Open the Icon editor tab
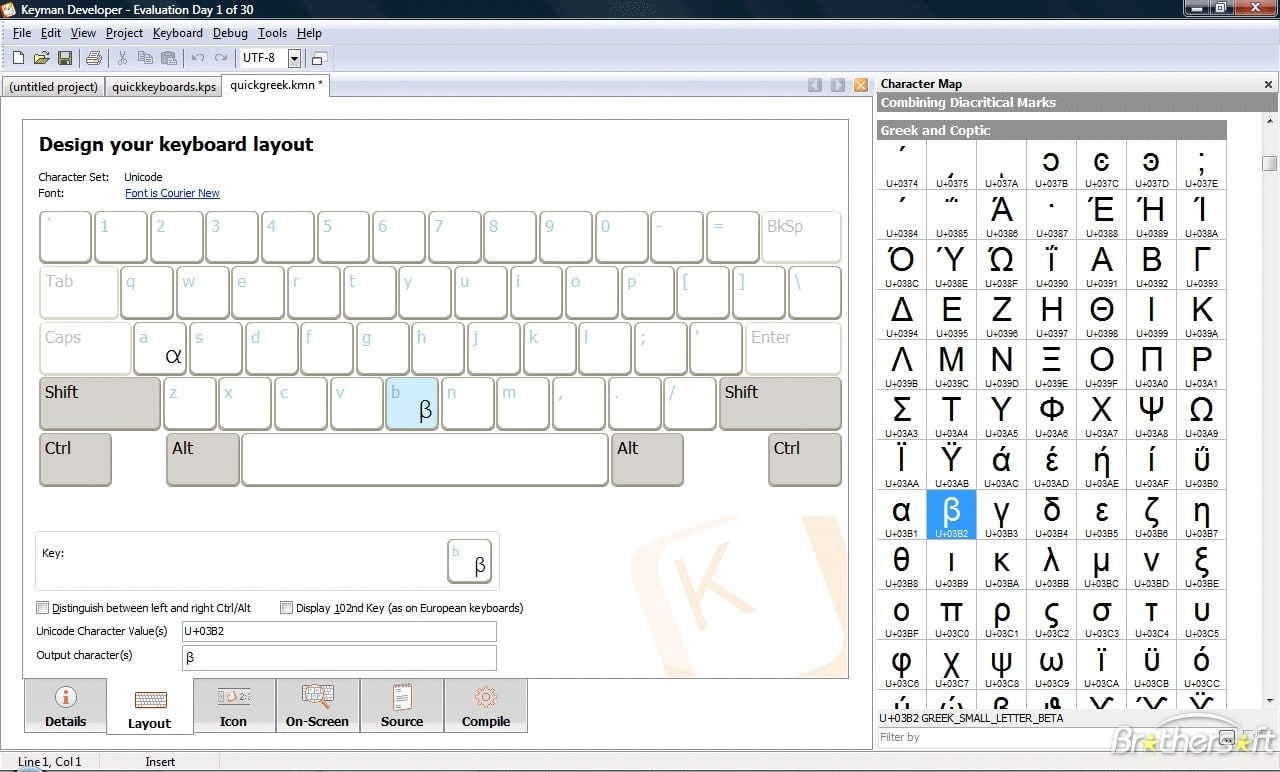 coord(233,706)
